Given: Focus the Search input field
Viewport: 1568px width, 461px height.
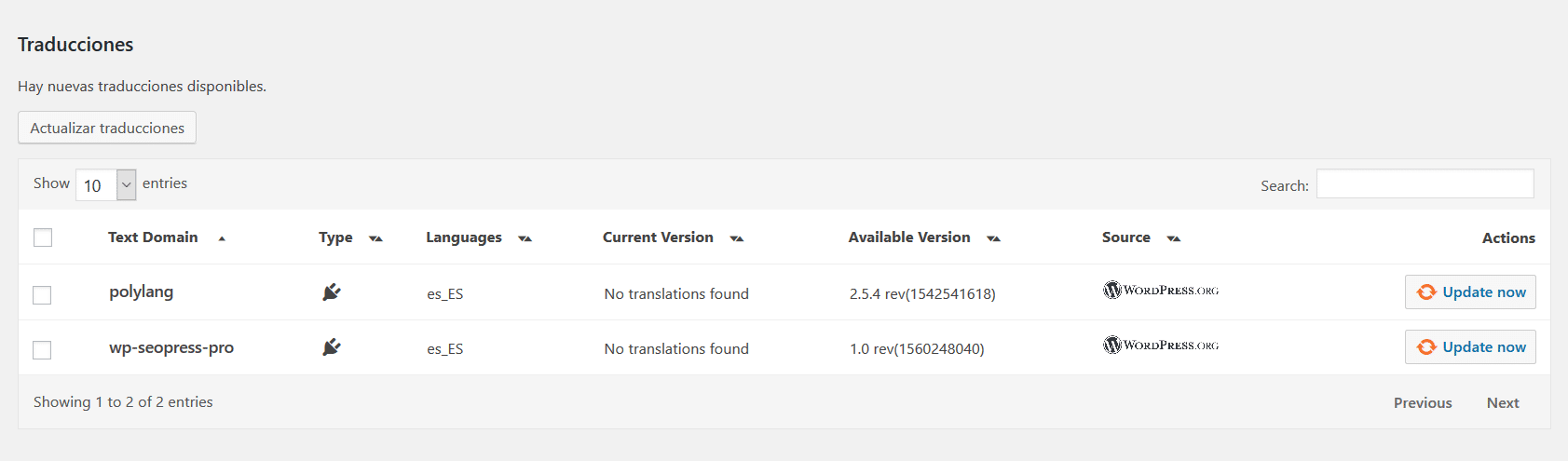Looking at the screenshot, I should 1425,183.
